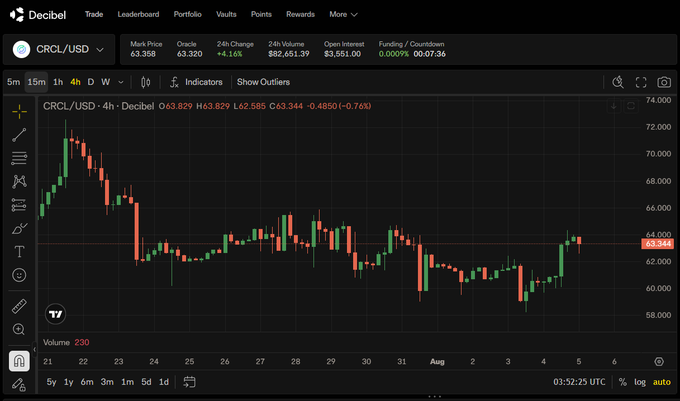
Task: Open the chart settings gear icon
Action: (659, 362)
